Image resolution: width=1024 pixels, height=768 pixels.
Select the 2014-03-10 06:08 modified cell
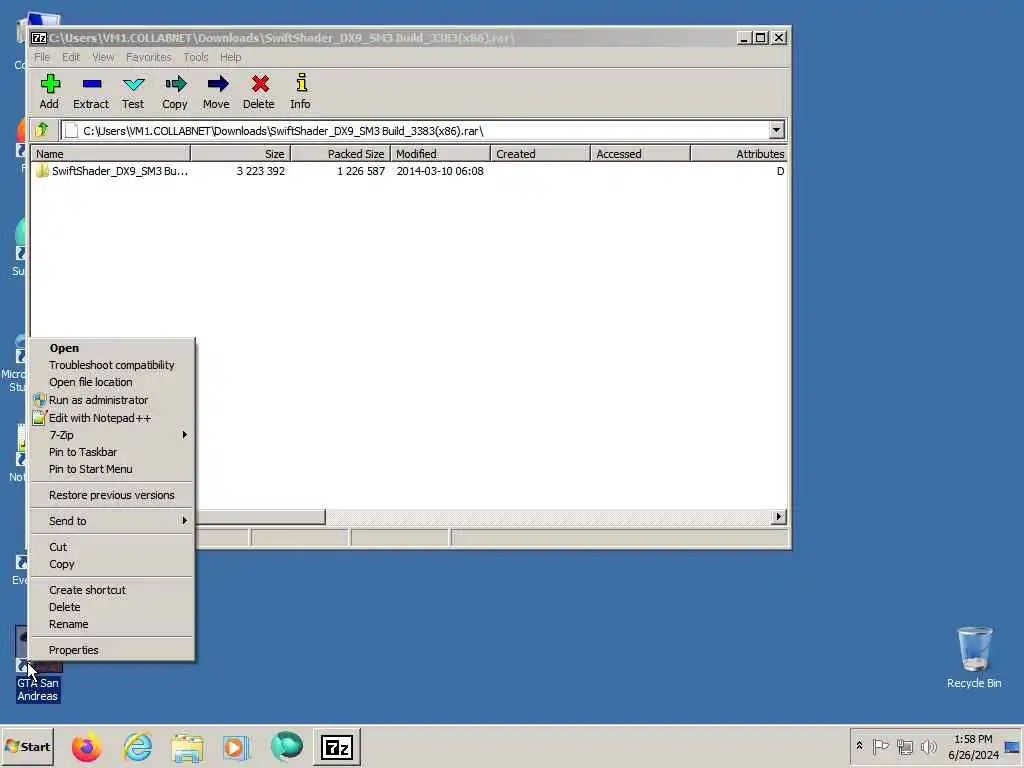click(440, 171)
